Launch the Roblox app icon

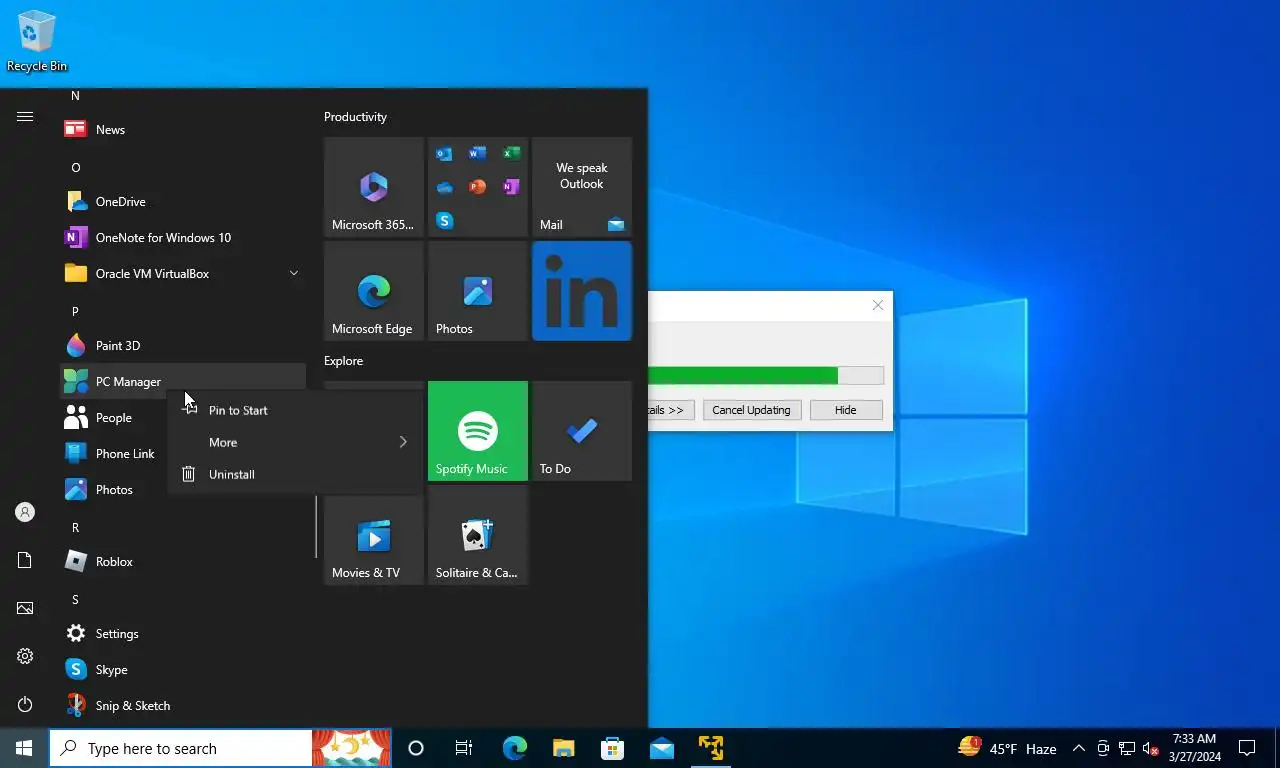click(76, 561)
